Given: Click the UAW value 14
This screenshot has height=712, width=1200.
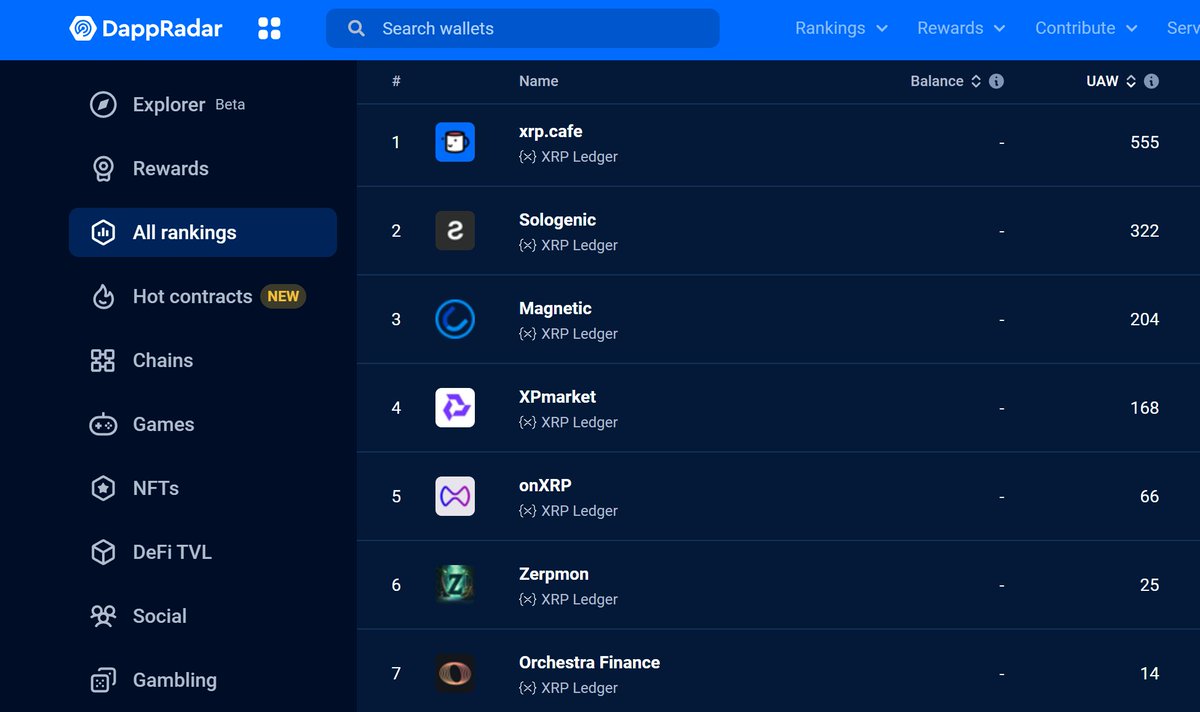Looking at the screenshot, I should pos(1149,673).
